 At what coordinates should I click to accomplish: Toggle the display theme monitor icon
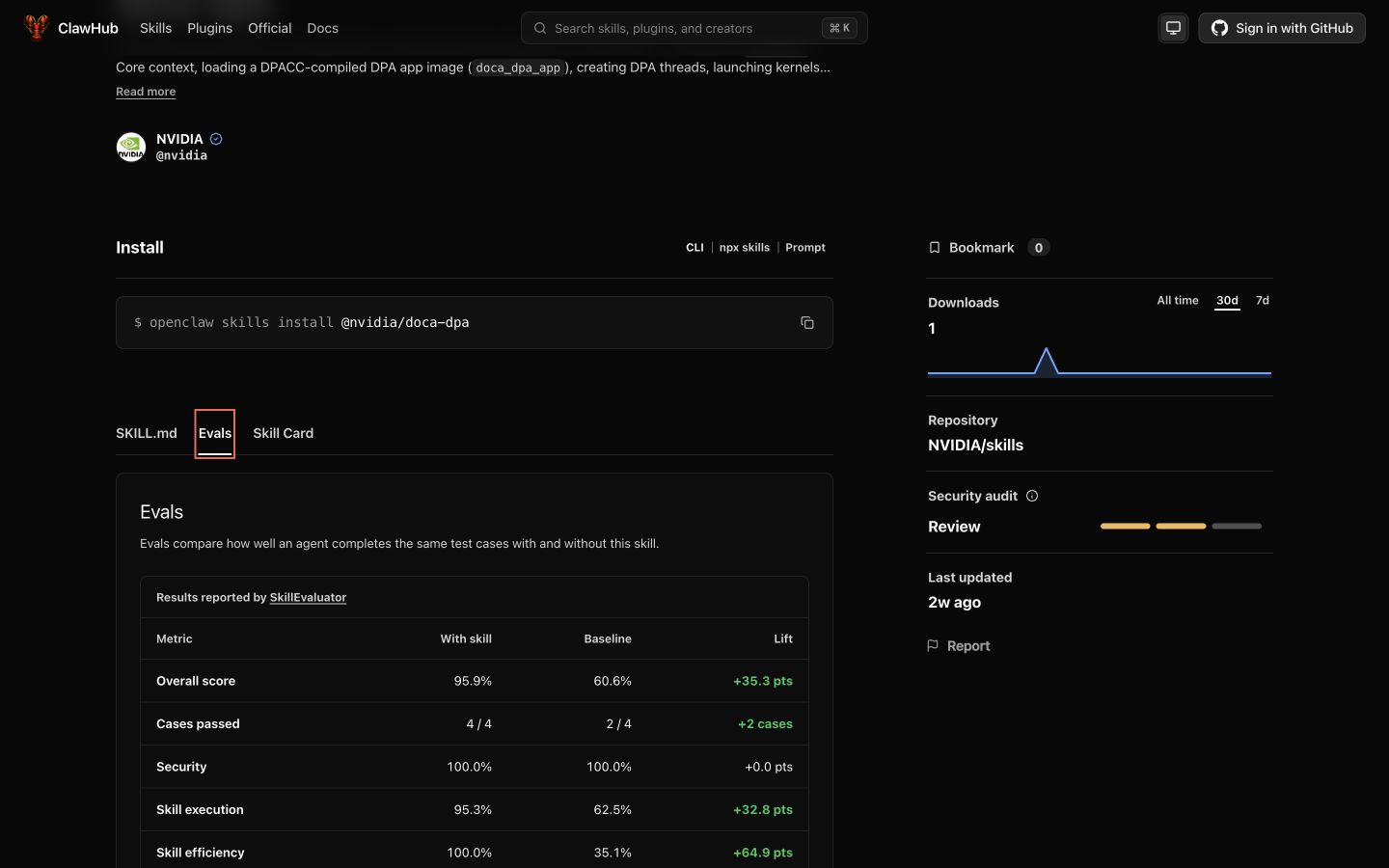1173,28
